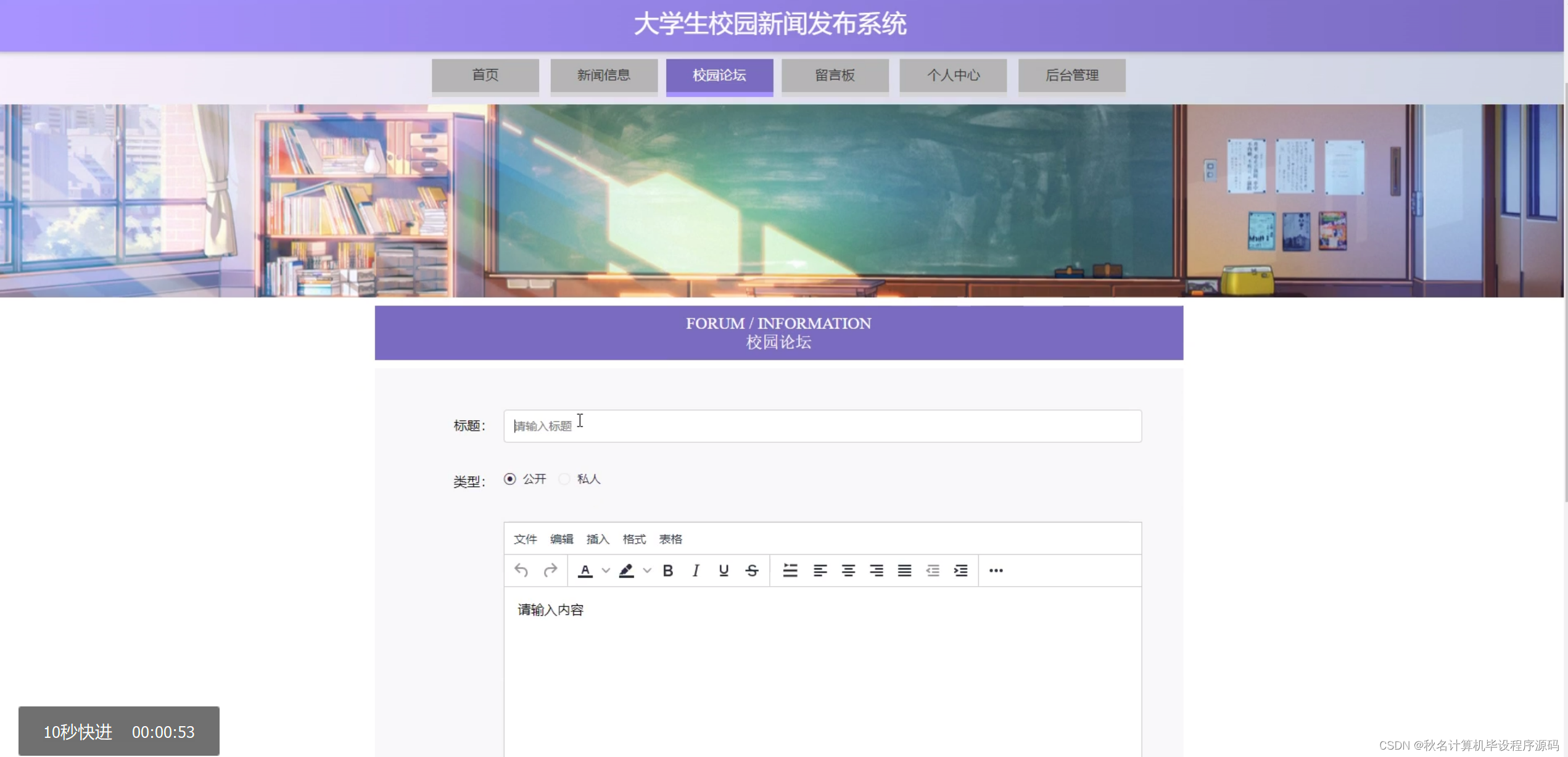Apply Underline formatting in the editor
This screenshot has width=1568, height=757.
point(723,571)
